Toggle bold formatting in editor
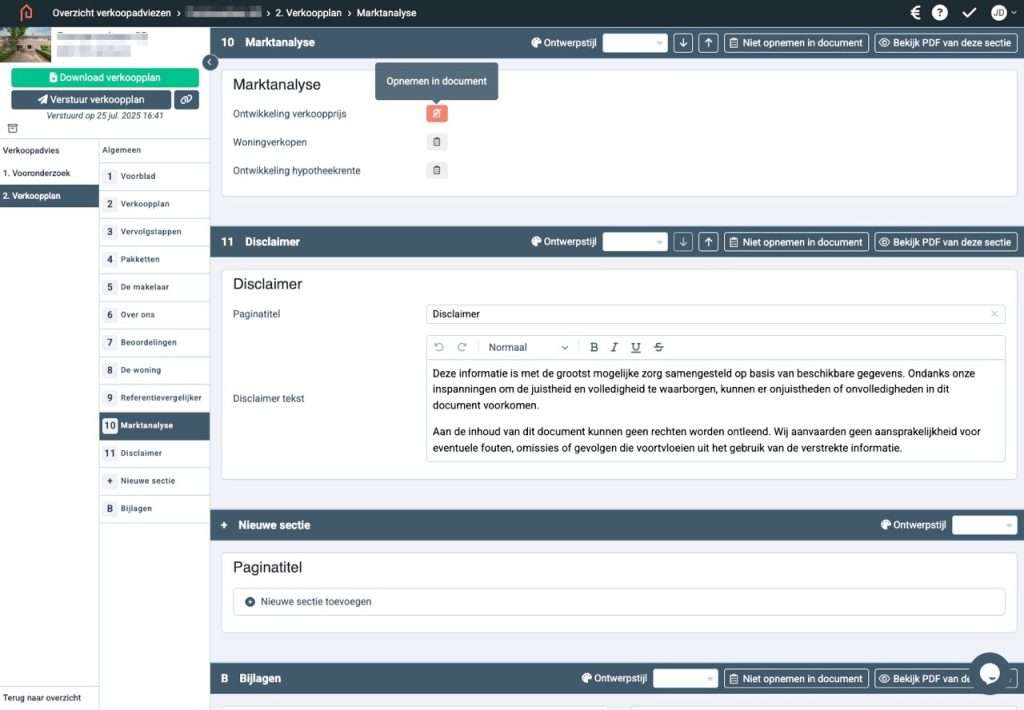Screen dimensions: 1024x710 coord(594,347)
